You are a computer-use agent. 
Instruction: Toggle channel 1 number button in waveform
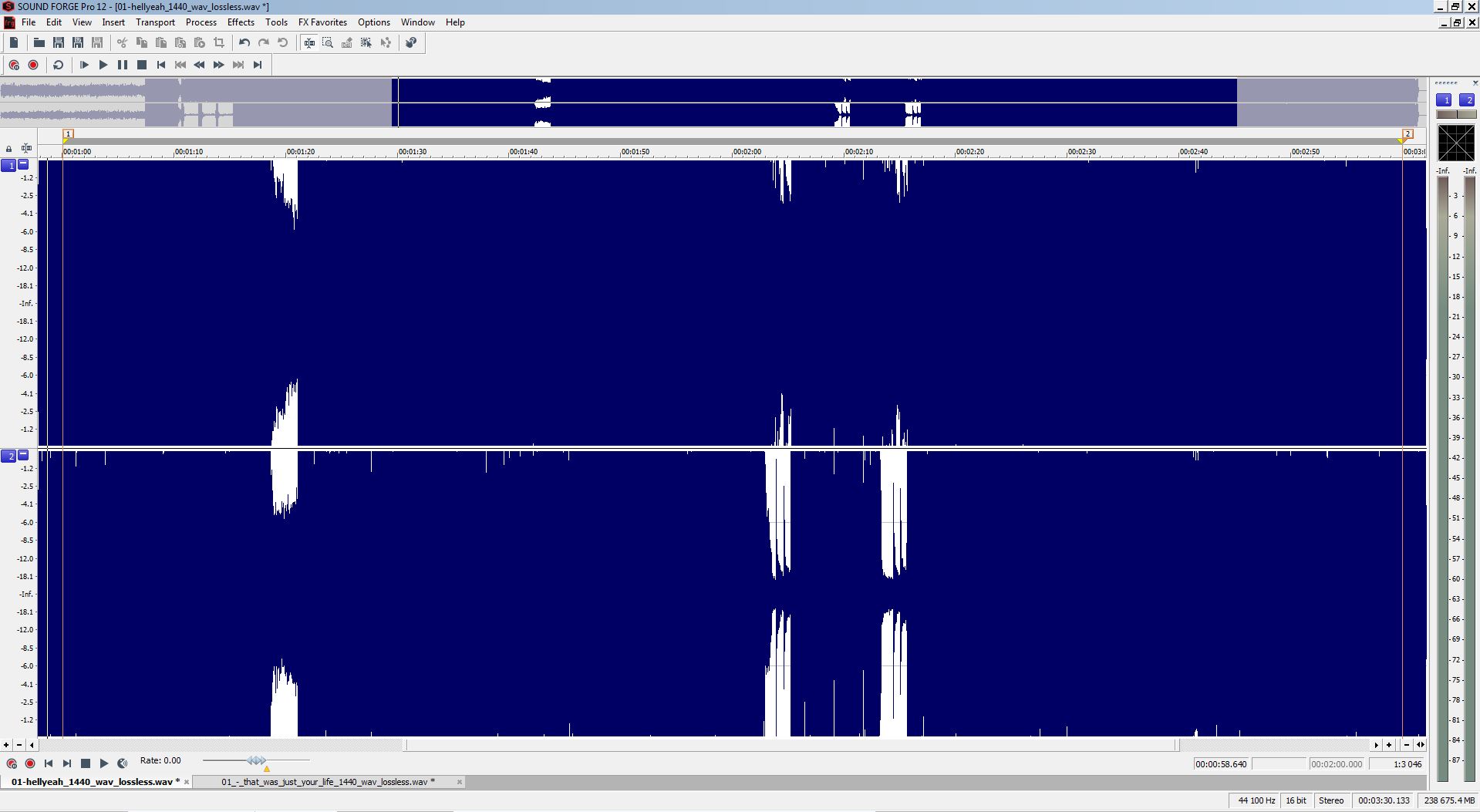pos(9,165)
